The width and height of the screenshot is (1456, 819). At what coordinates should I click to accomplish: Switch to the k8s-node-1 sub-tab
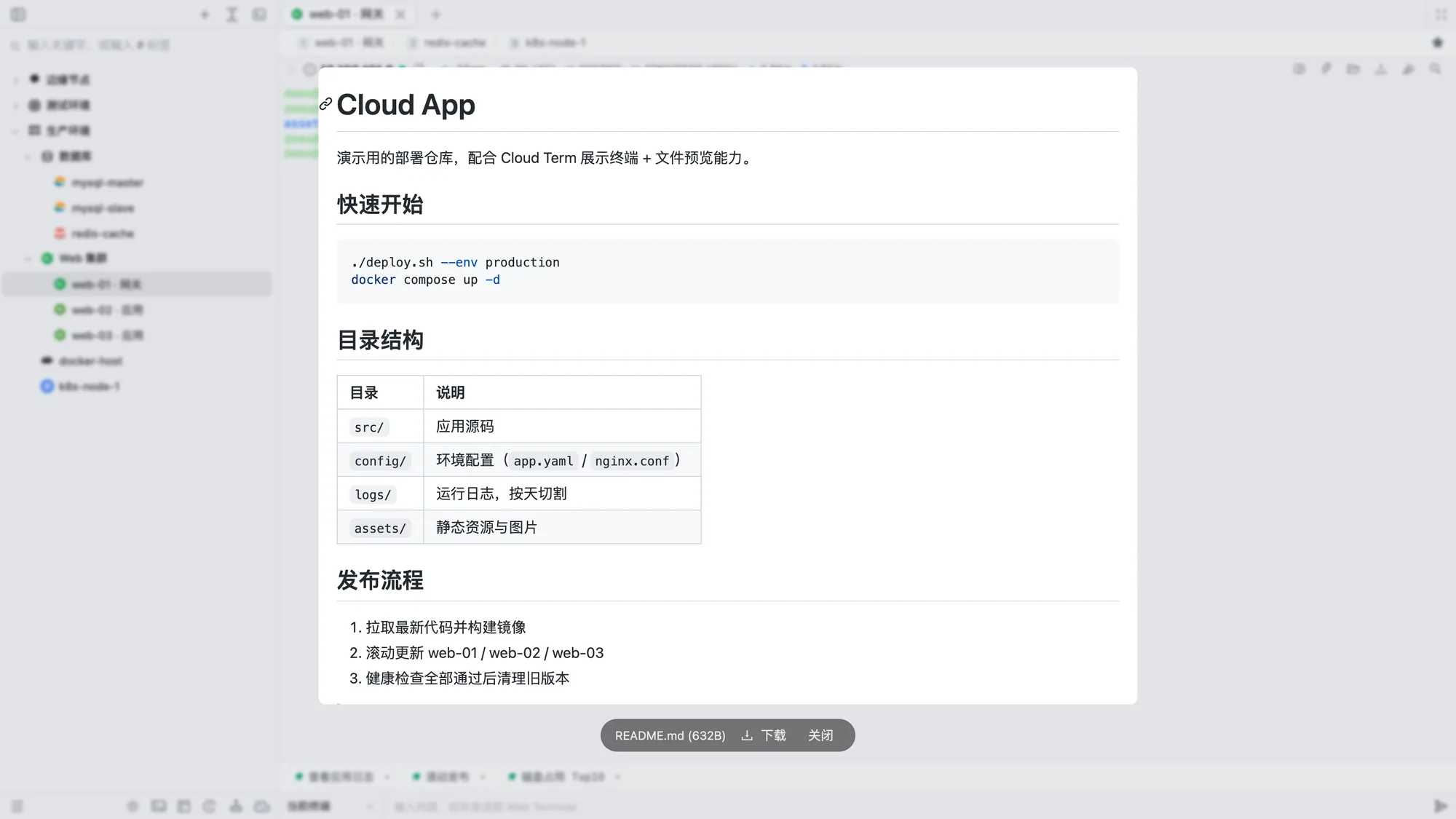tap(547, 43)
